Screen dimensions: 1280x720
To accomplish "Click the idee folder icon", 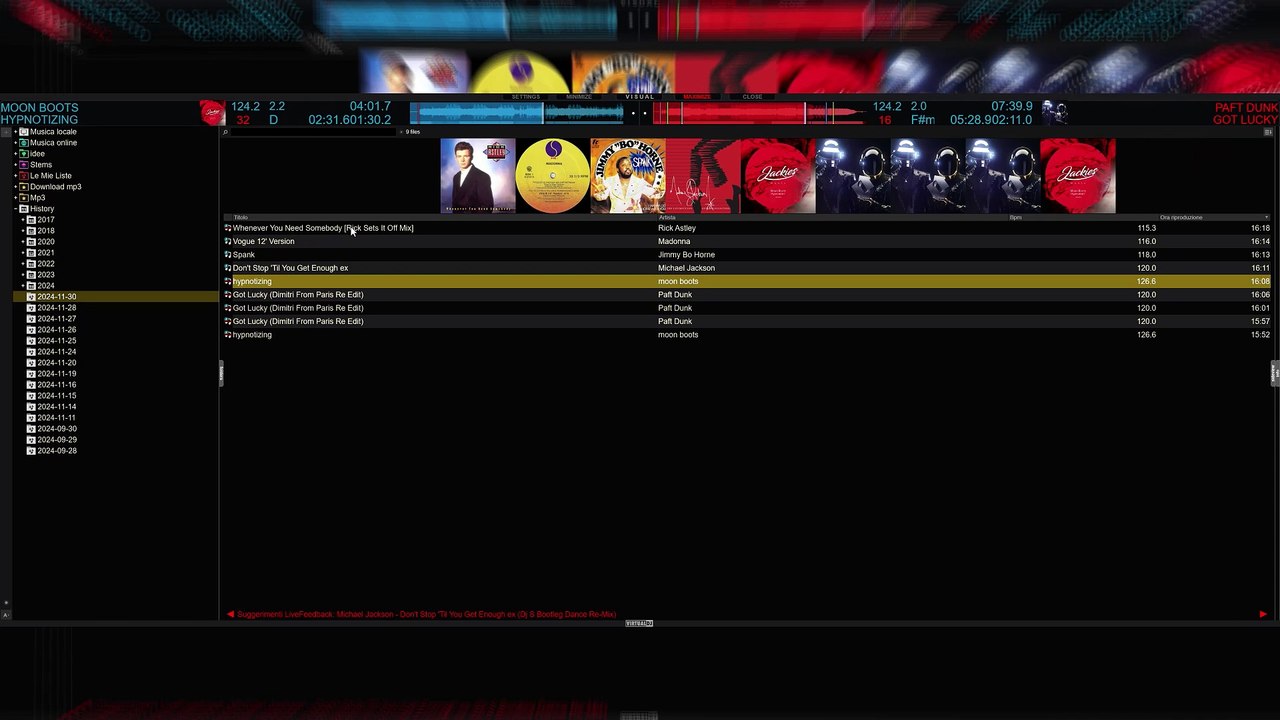I will (24, 154).
